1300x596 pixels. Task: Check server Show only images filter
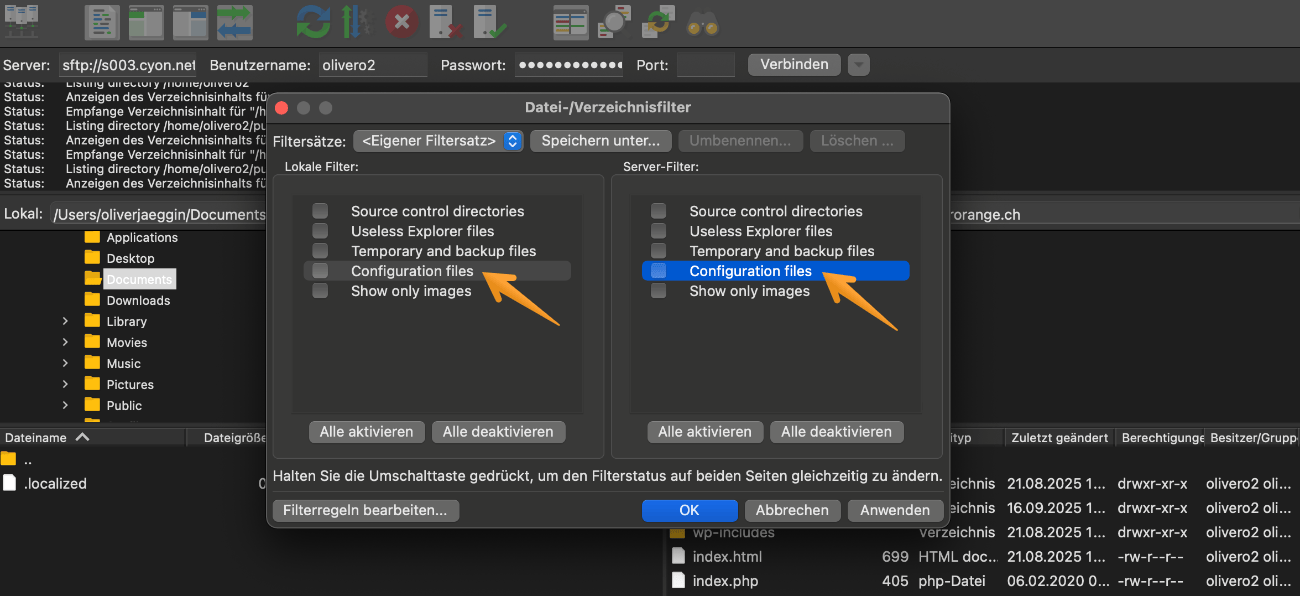click(x=658, y=291)
